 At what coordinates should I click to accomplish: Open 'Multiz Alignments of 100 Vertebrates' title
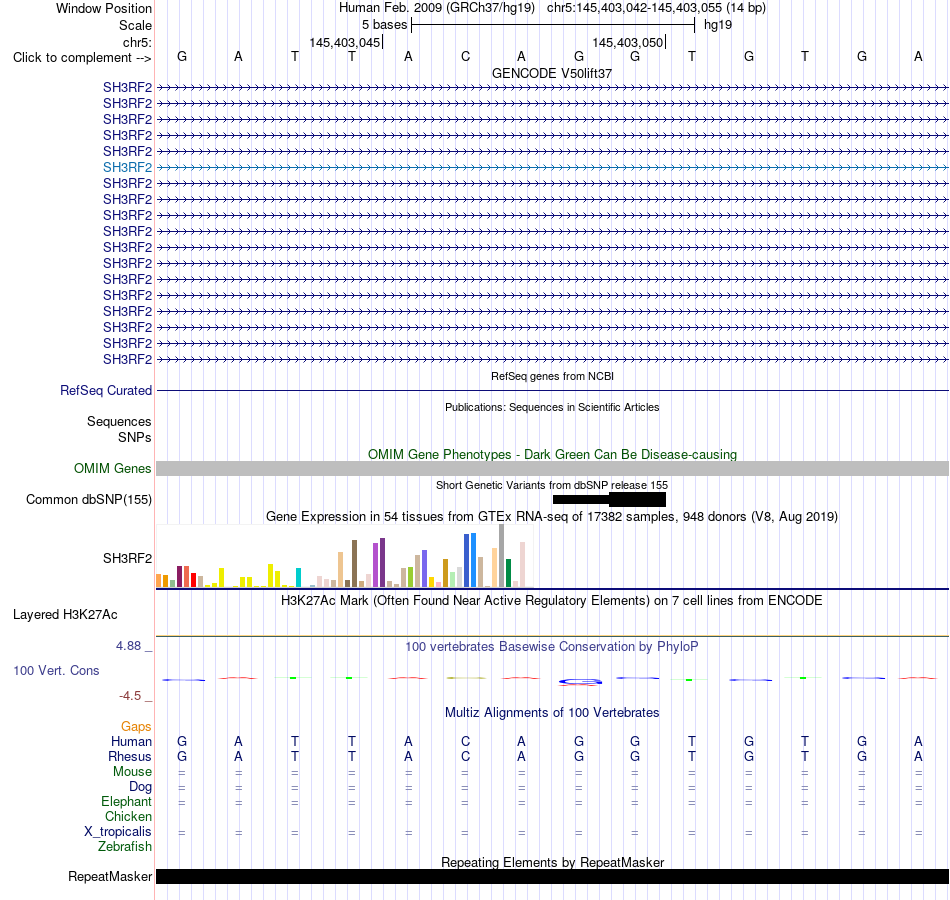point(552,713)
